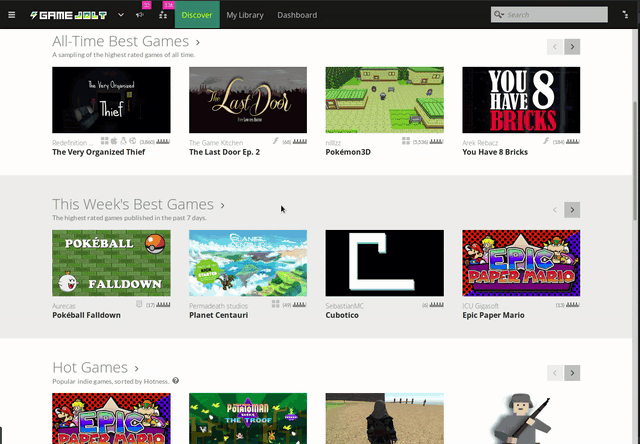Image resolution: width=640 pixels, height=444 pixels.
Task: Click the friends sidebar icon at far right
Action: coord(625,15)
